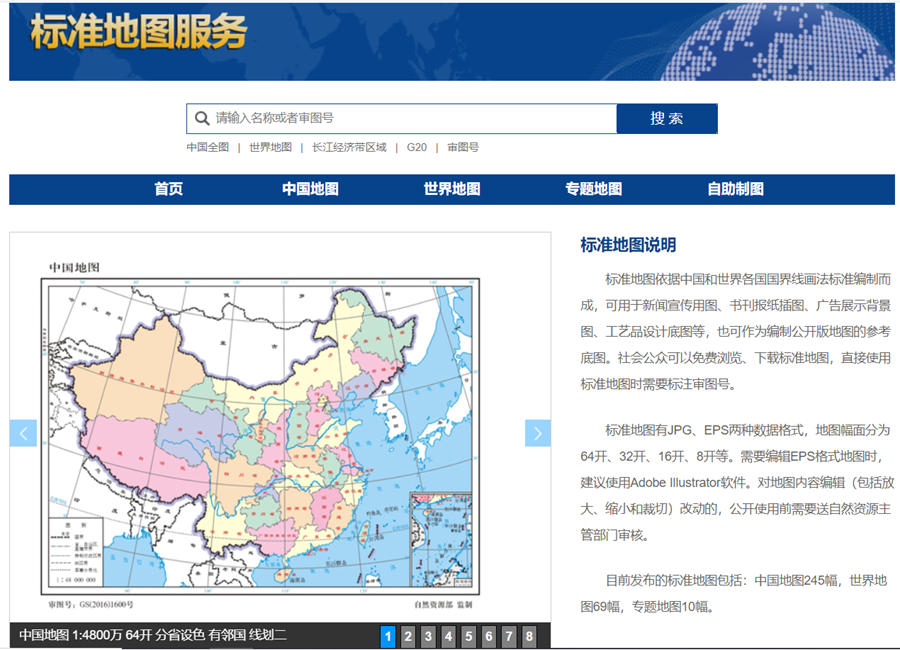Show carousel slide 8
This screenshot has height=650, width=900.
(x=529, y=636)
